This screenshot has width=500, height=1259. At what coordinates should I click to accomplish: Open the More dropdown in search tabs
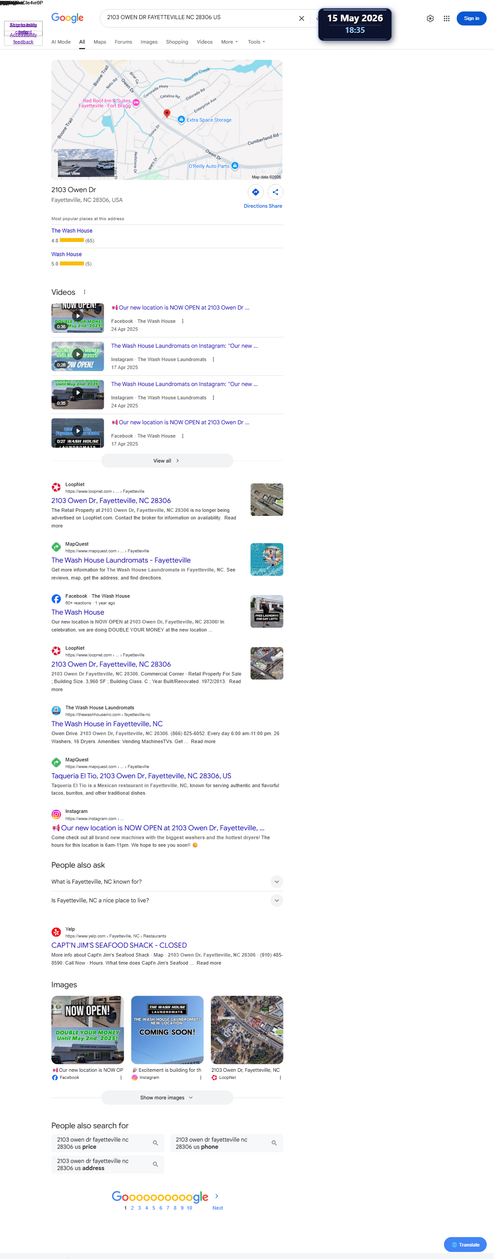(230, 42)
